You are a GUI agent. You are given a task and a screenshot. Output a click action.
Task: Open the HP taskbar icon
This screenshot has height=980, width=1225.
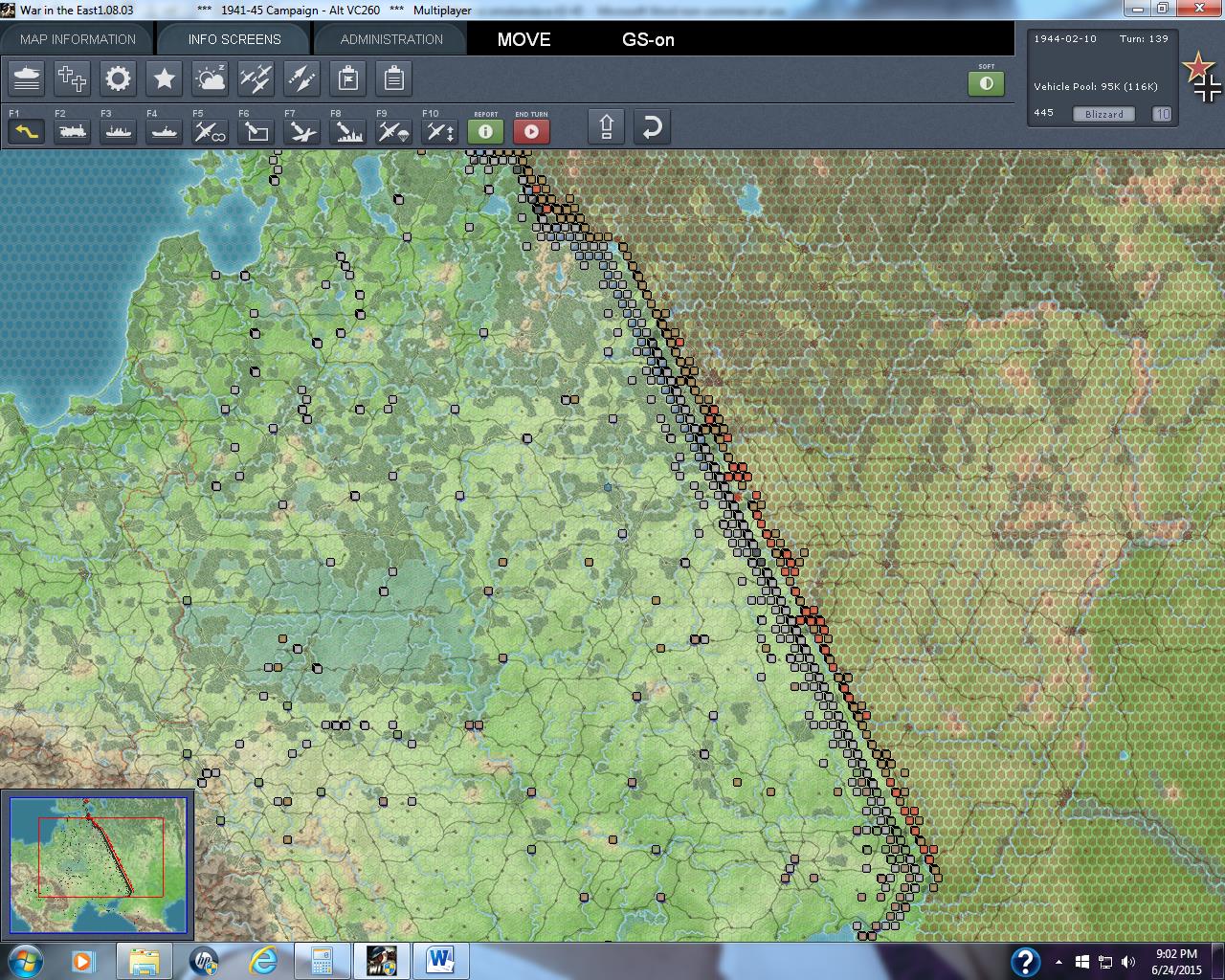(x=204, y=960)
